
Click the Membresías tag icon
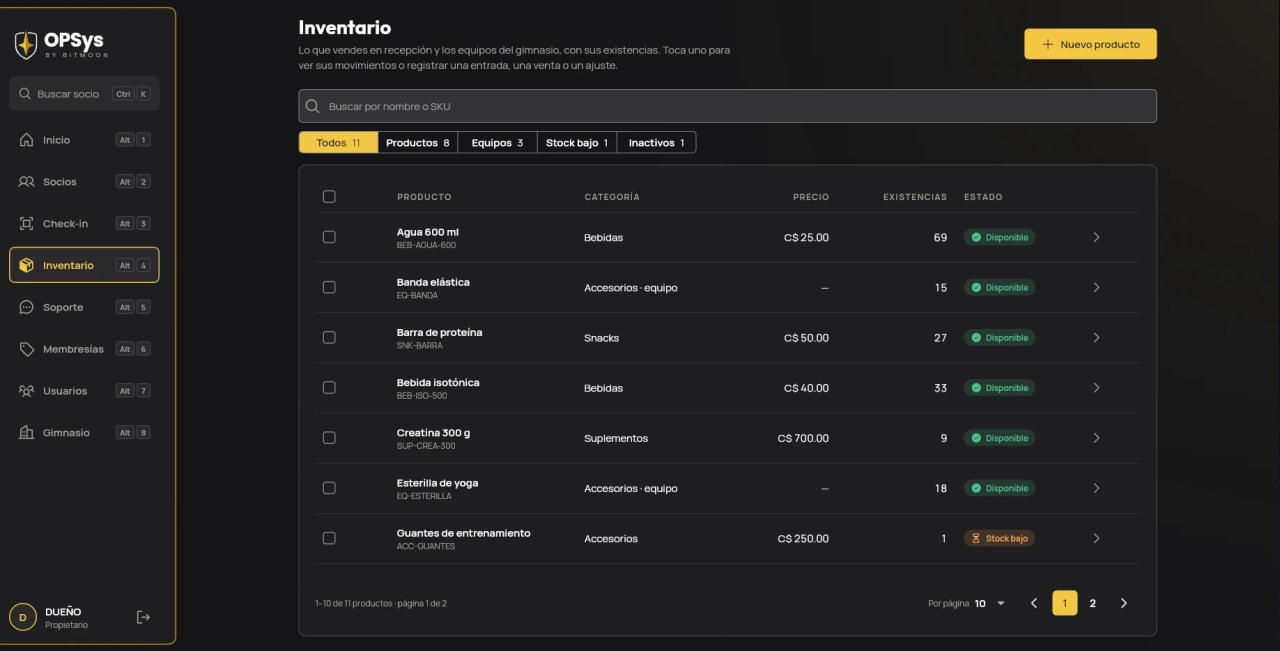coord(26,349)
